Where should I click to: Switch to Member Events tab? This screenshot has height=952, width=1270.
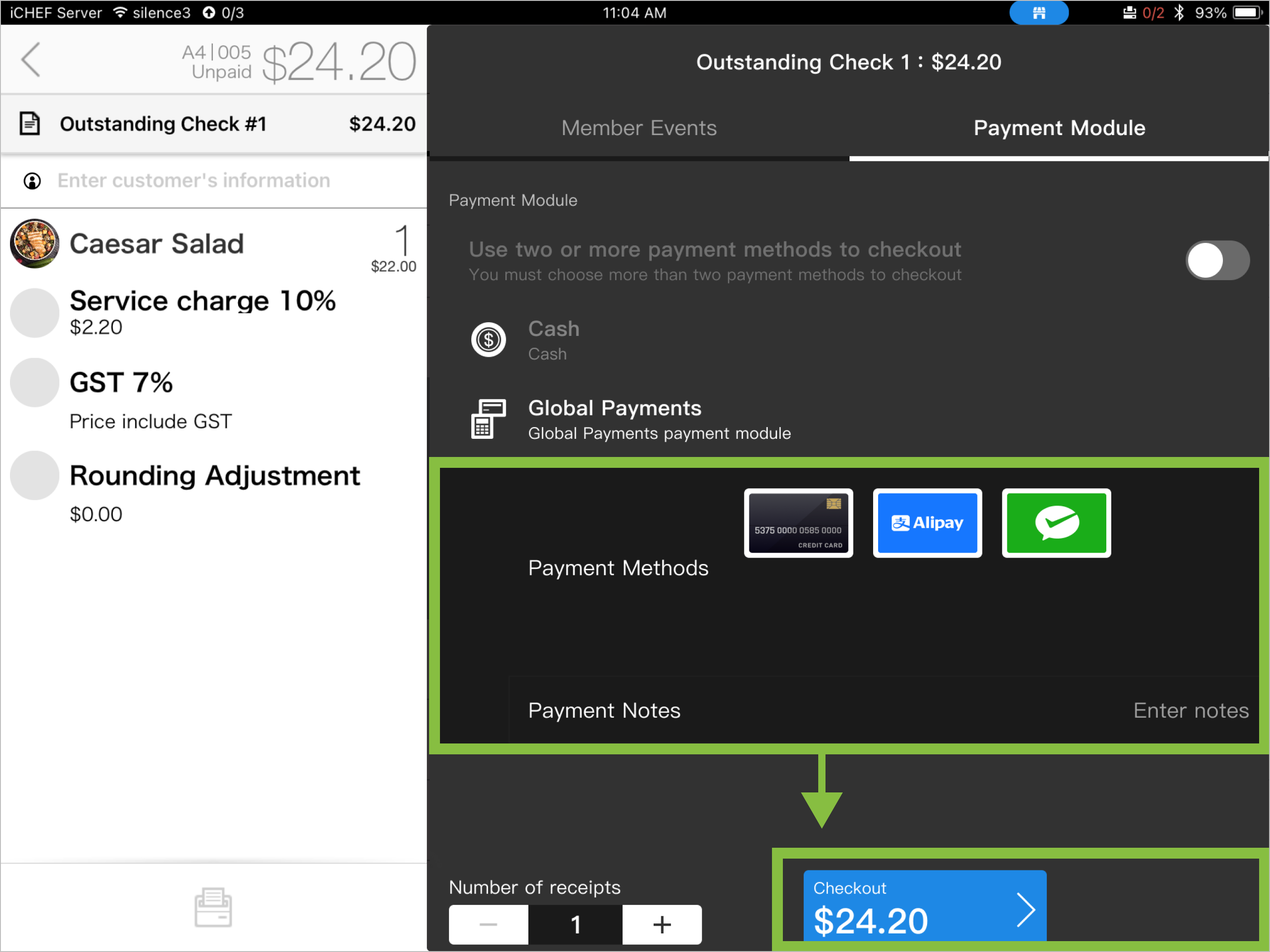tap(639, 128)
